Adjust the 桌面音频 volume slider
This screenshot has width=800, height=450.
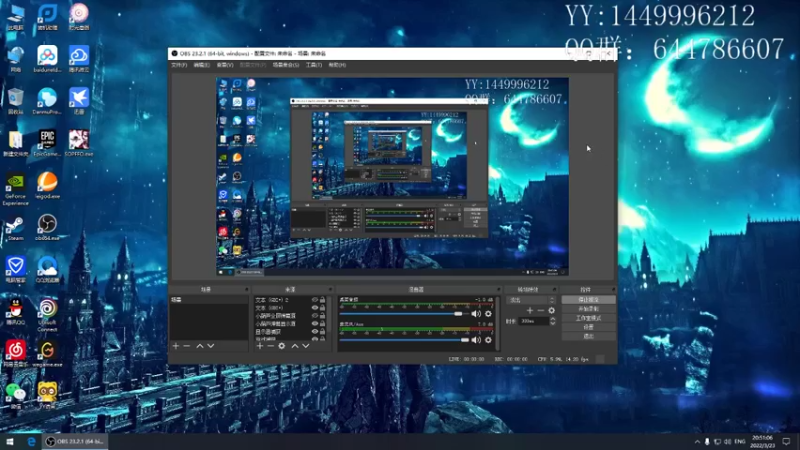[405, 314]
